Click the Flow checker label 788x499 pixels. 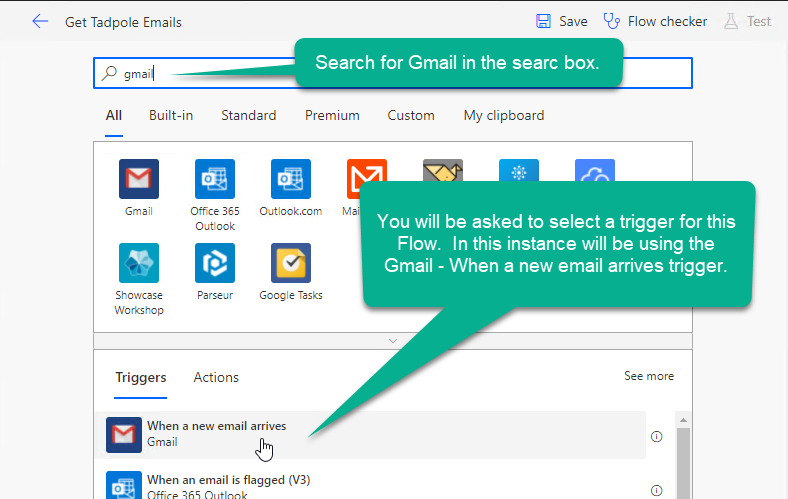click(667, 21)
